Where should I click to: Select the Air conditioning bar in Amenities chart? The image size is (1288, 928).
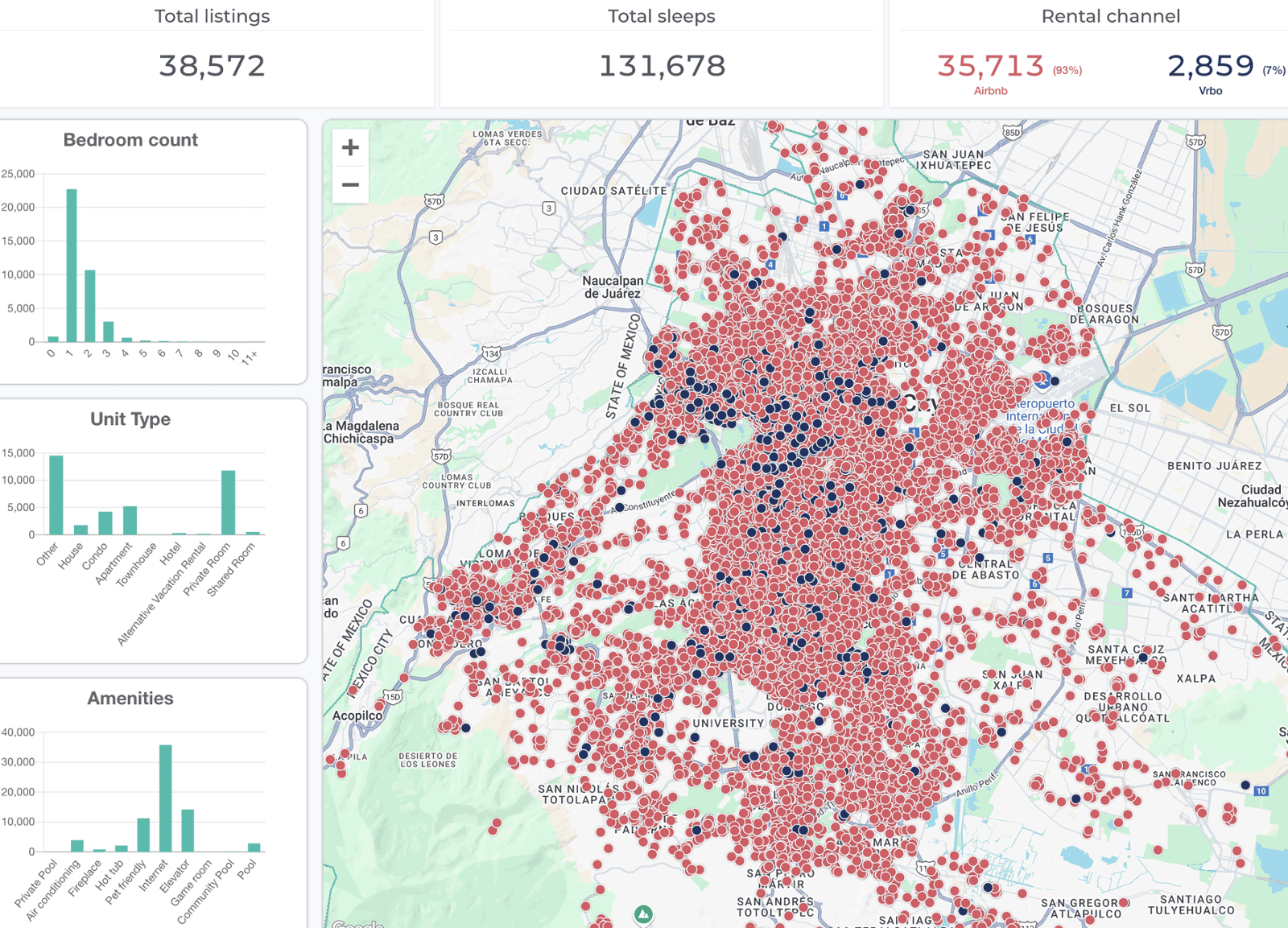pos(77,846)
